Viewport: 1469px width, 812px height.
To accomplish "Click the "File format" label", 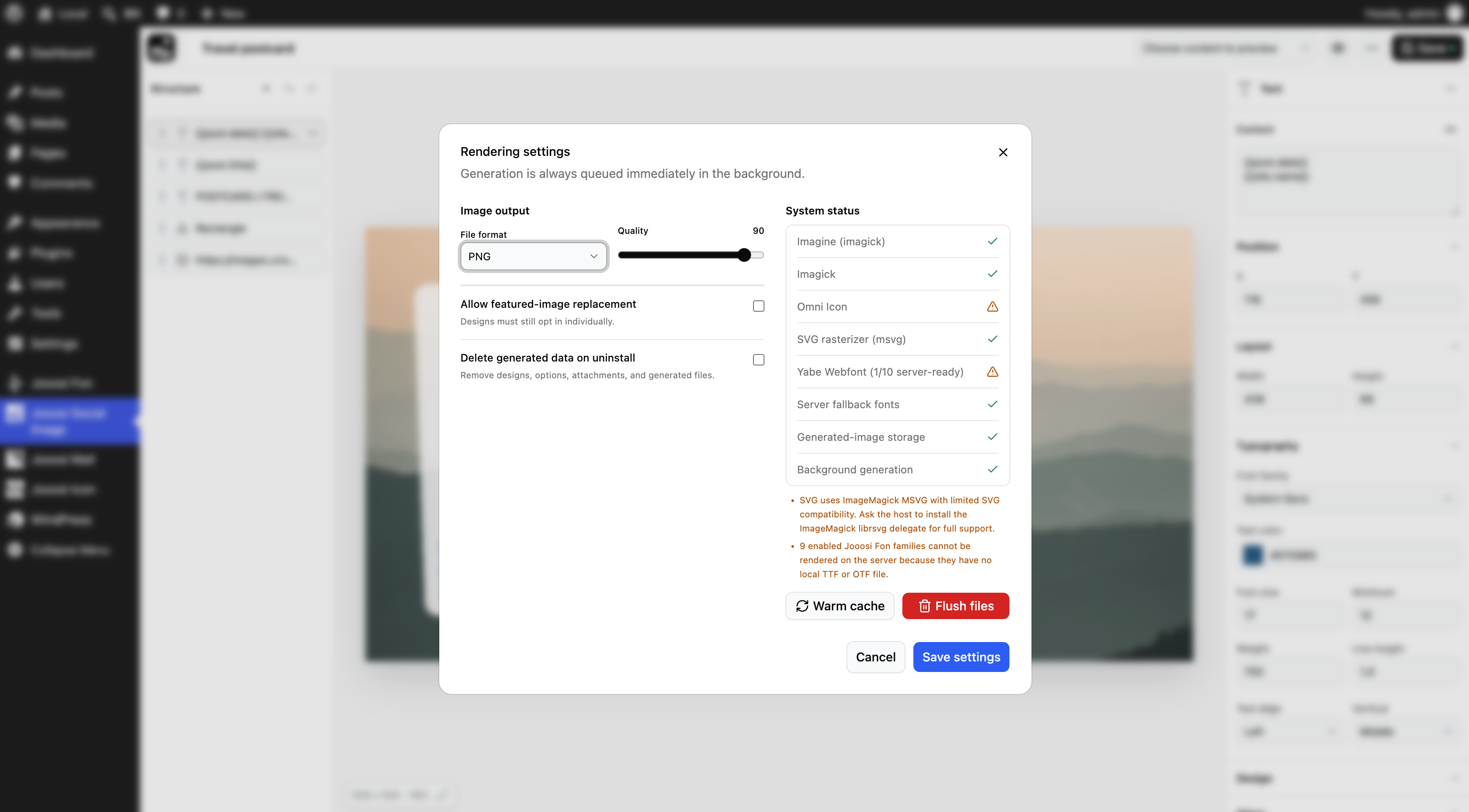I will tap(483, 235).
